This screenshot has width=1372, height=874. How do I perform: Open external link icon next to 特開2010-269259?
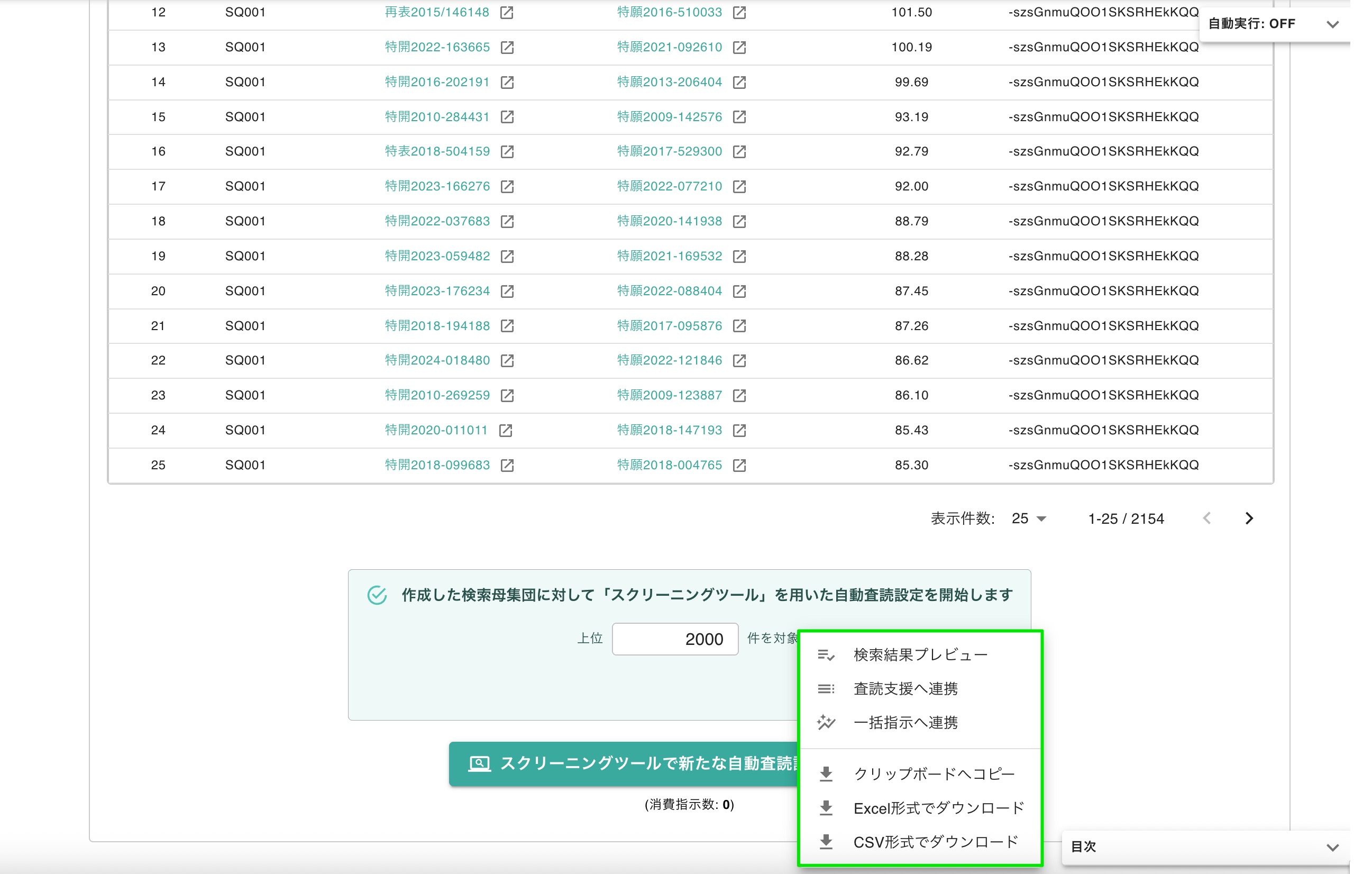click(507, 395)
